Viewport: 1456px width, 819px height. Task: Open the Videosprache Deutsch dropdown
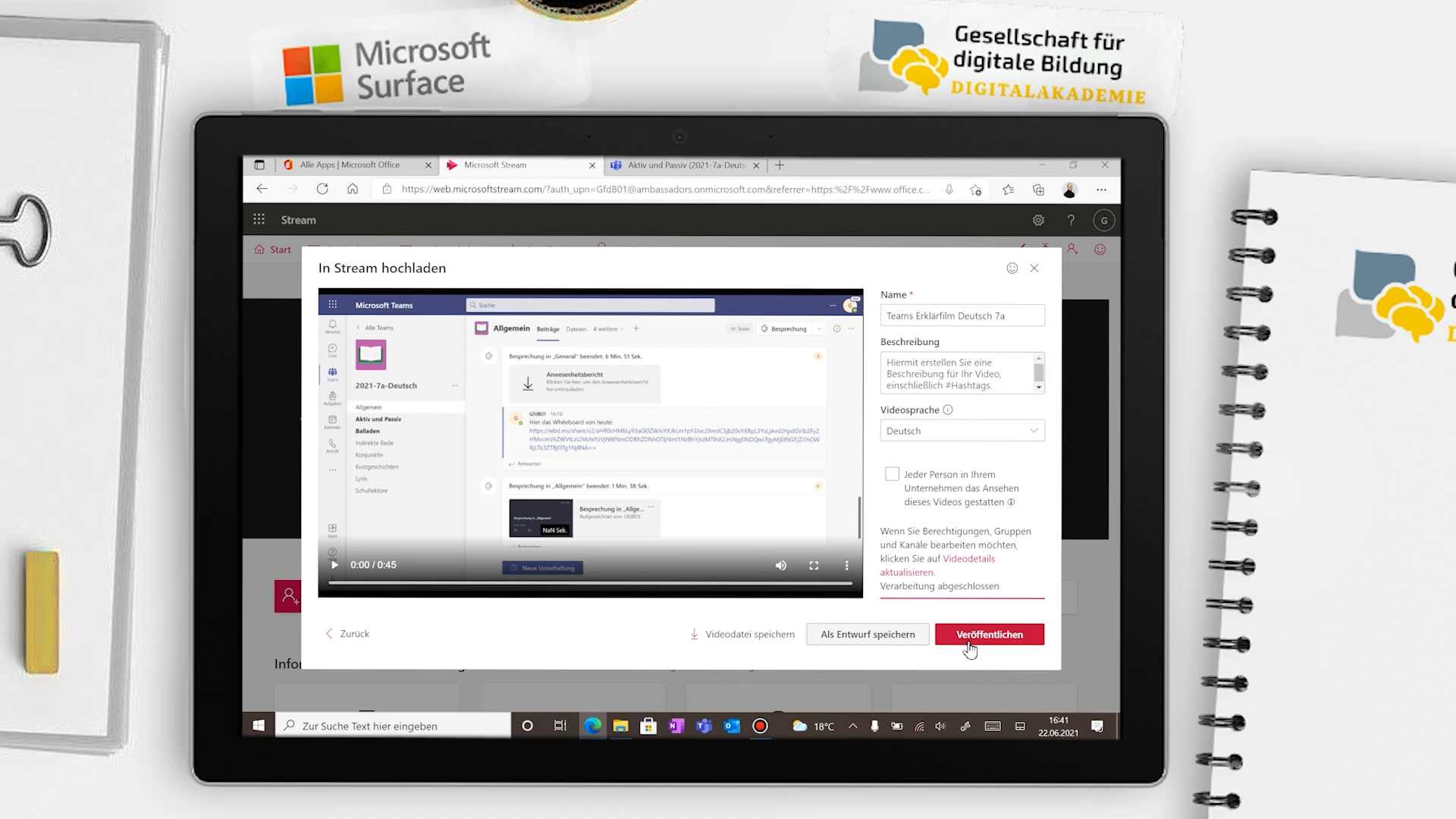962,431
